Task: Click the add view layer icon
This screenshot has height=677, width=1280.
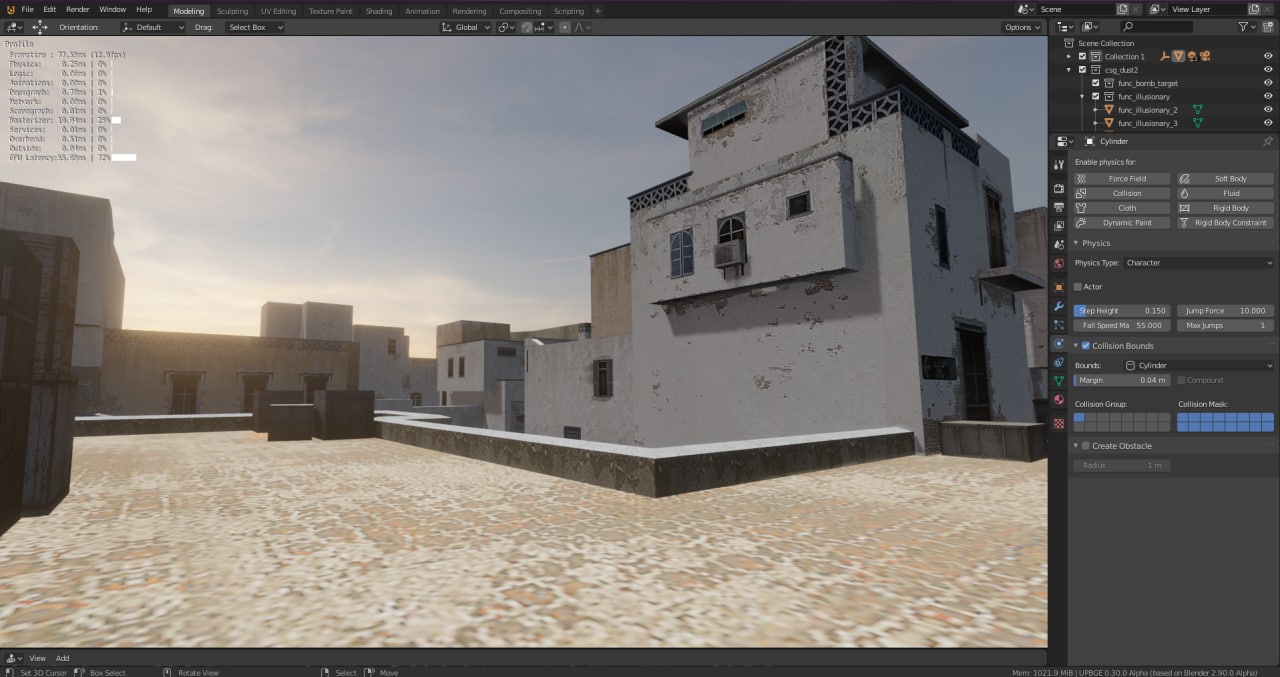Action: point(1255,9)
